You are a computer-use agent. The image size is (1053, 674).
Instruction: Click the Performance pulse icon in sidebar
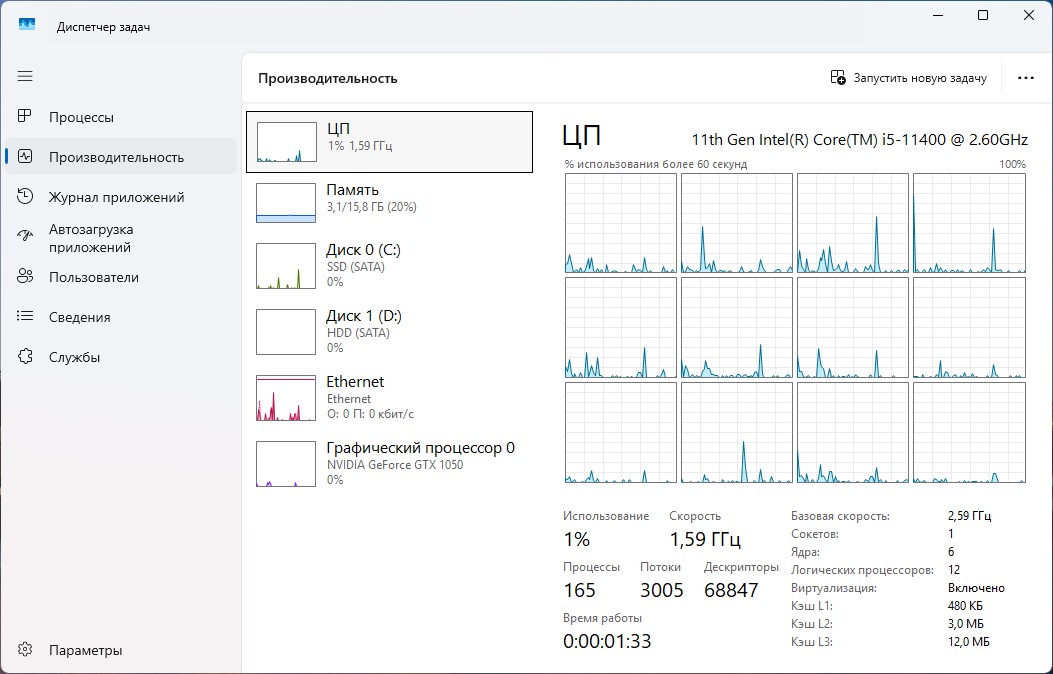coord(25,156)
